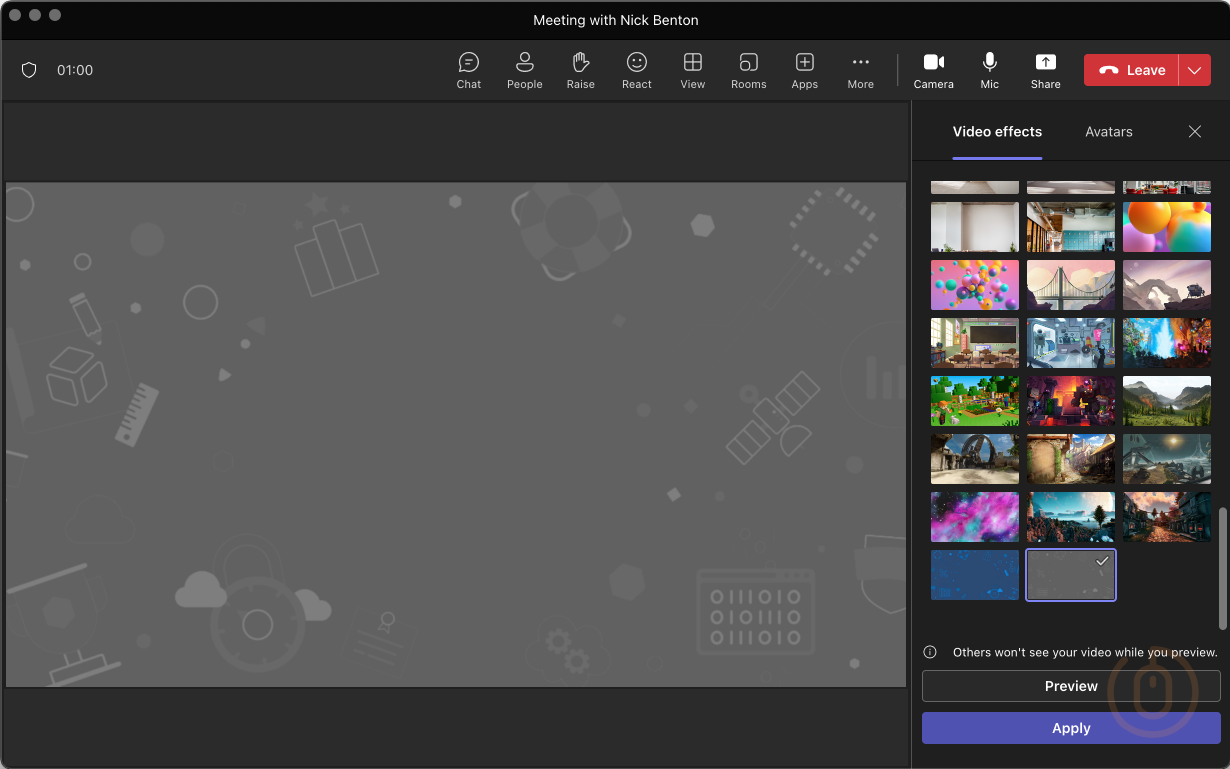Click the Share screen icon
This screenshot has width=1230, height=769.
[x=1045, y=70]
